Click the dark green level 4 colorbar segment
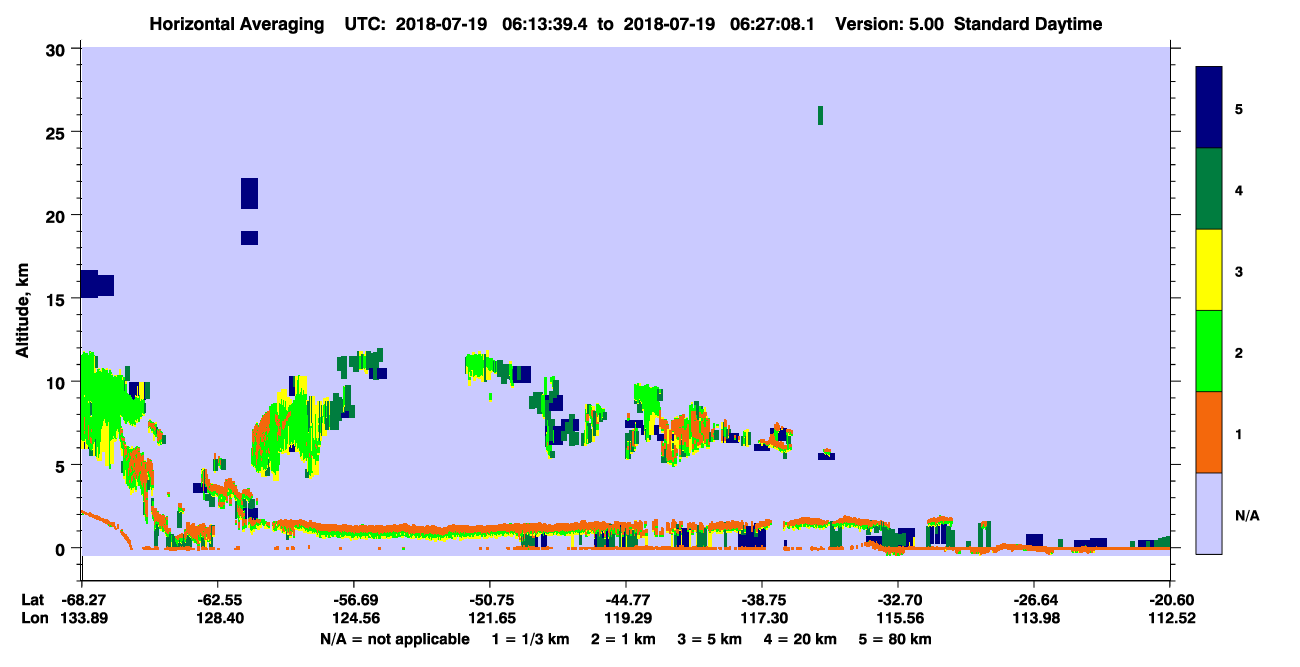 [x=1209, y=189]
